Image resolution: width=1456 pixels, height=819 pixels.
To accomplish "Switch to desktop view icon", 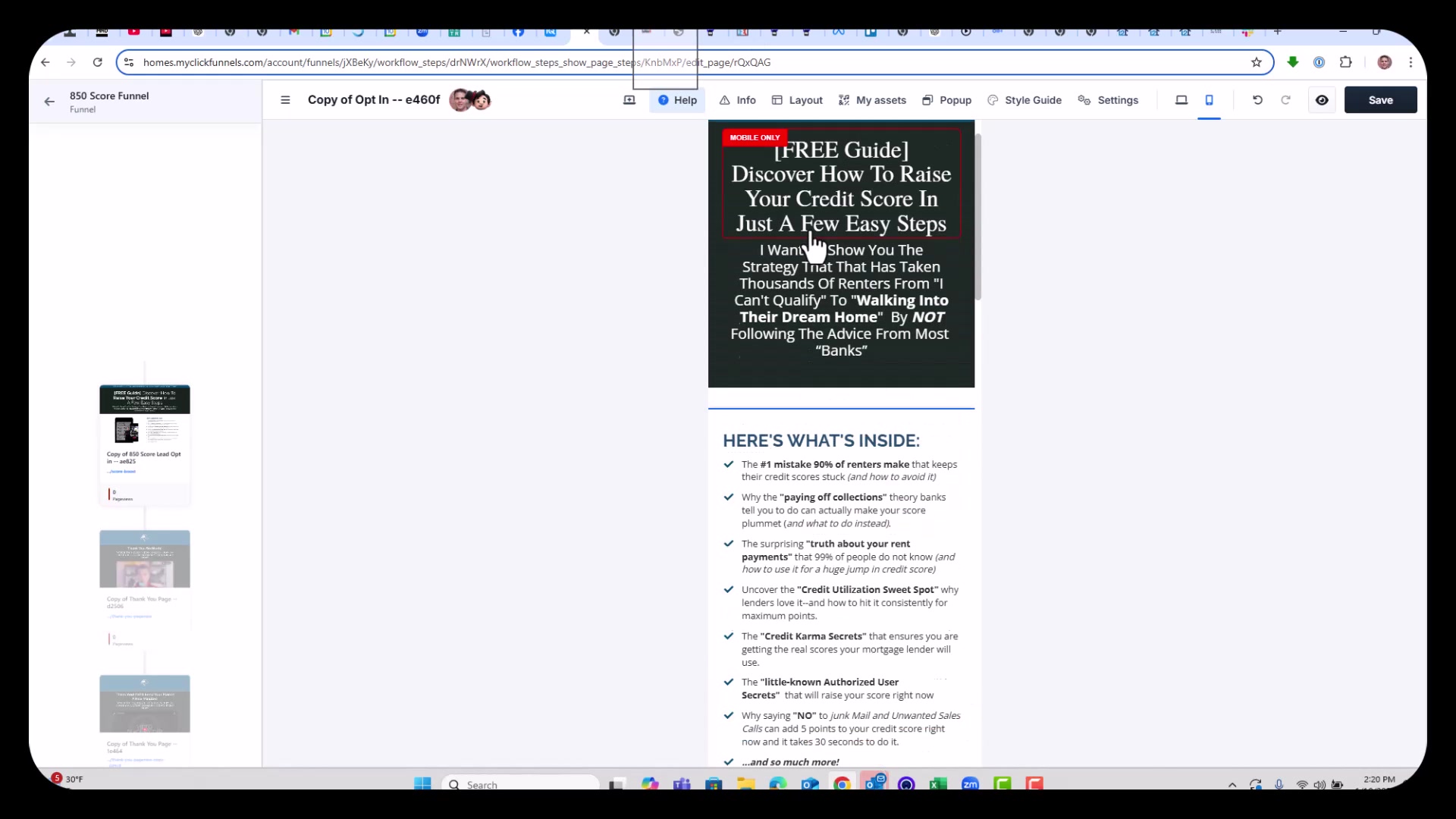I will click(1181, 100).
